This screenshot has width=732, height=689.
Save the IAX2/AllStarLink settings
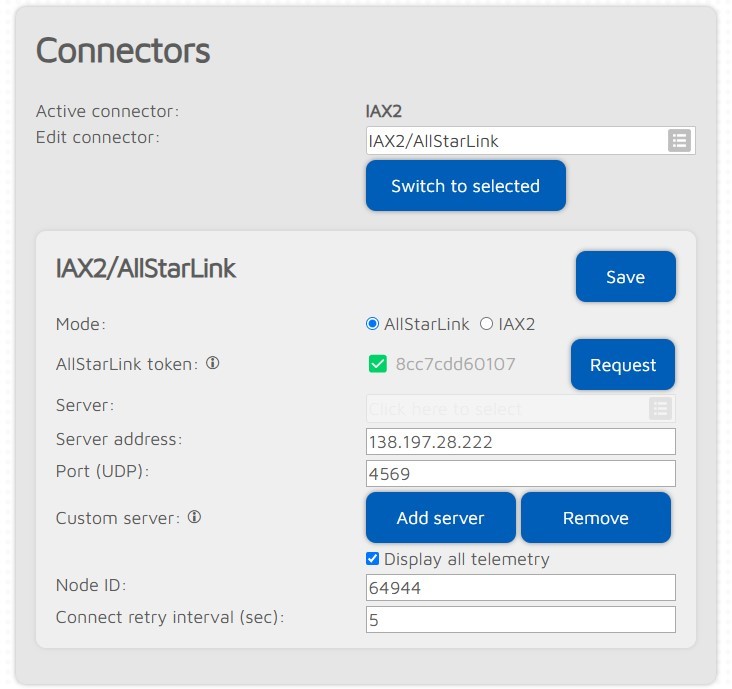tap(625, 277)
